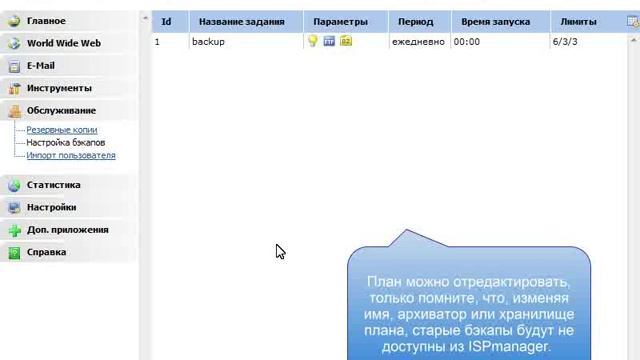This screenshot has width=640, height=360.
Task: Click the ежедневно period cell
Action: pos(420,42)
